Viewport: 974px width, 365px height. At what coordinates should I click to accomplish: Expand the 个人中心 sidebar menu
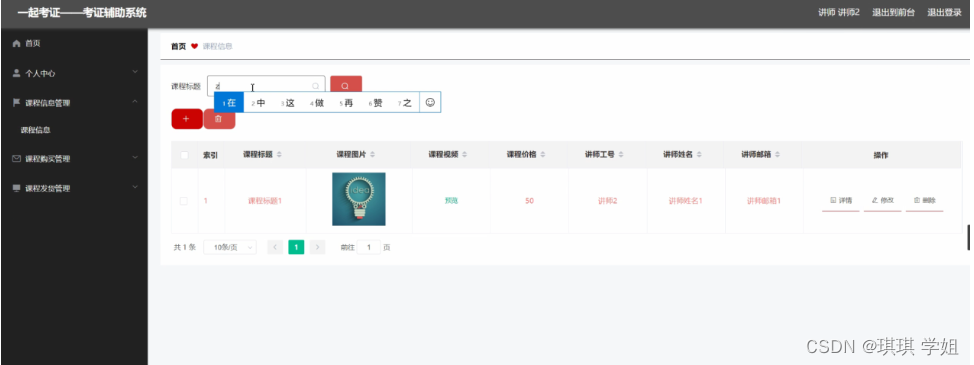click(x=135, y=73)
